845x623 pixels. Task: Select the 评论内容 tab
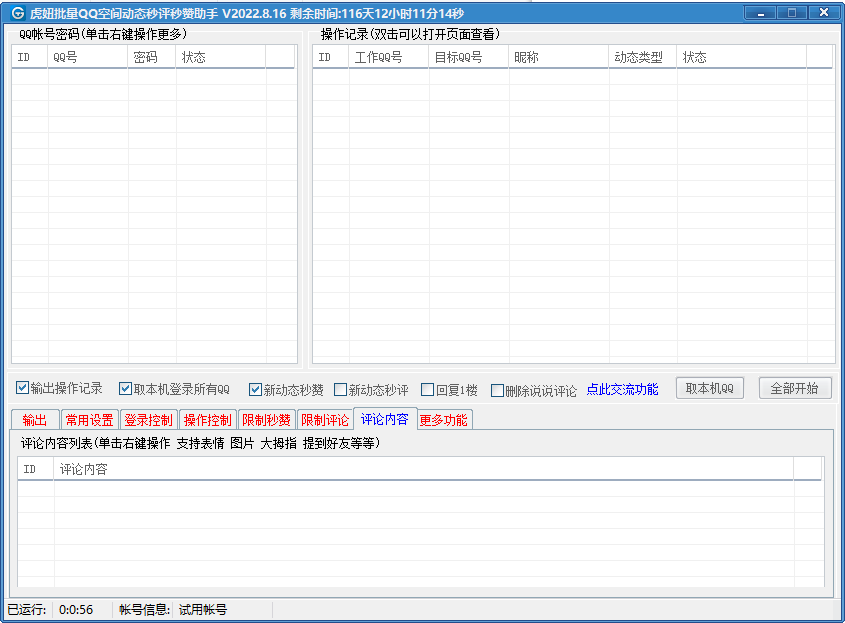385,419
